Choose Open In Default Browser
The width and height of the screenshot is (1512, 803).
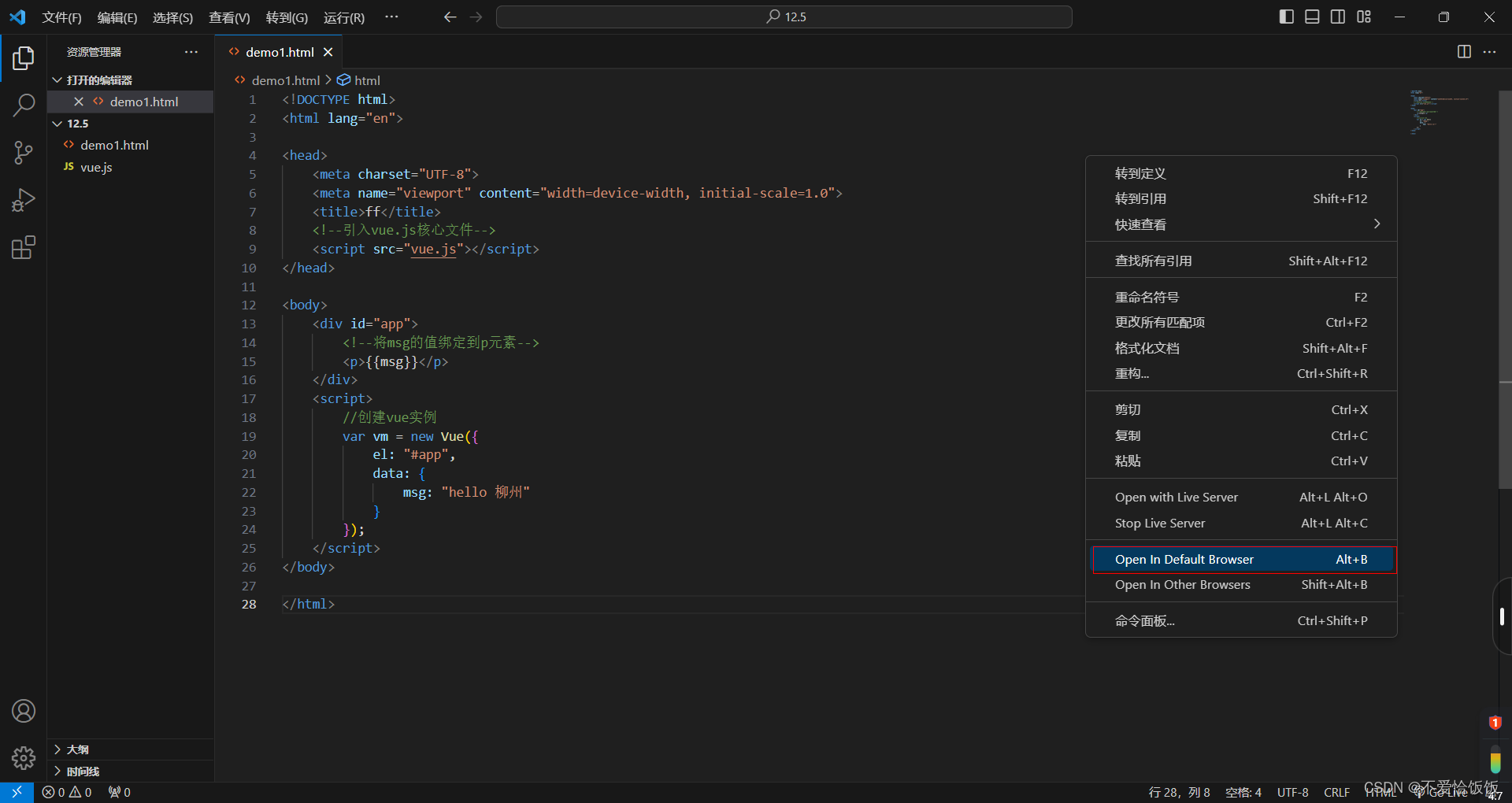tap(1241, 559)
